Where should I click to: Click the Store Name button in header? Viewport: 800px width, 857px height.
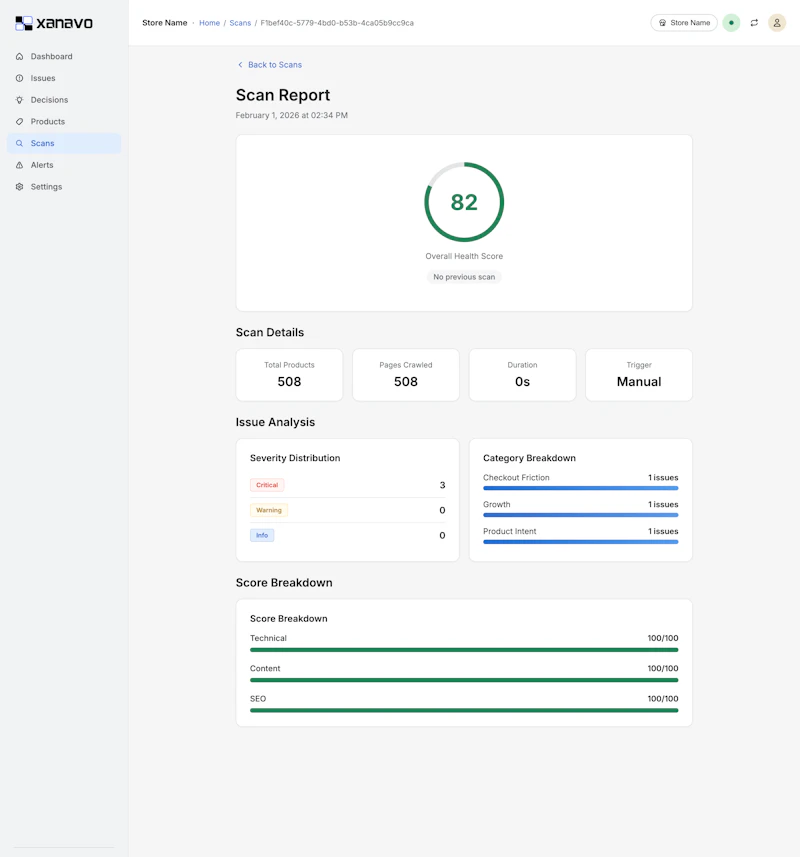684,23
